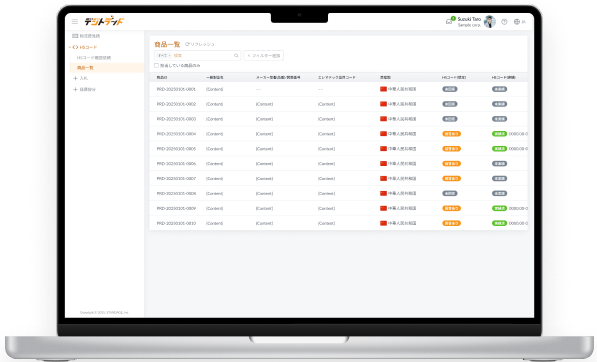Click the orange status badge in row ending 0009
The height and width of the screenshot is (362, 597).
451,208
